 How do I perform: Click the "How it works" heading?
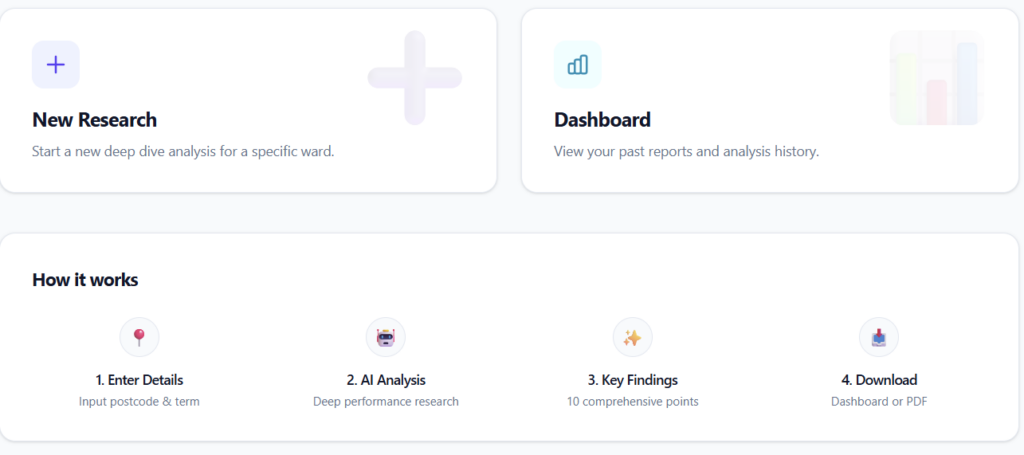[x=85, y=280]
